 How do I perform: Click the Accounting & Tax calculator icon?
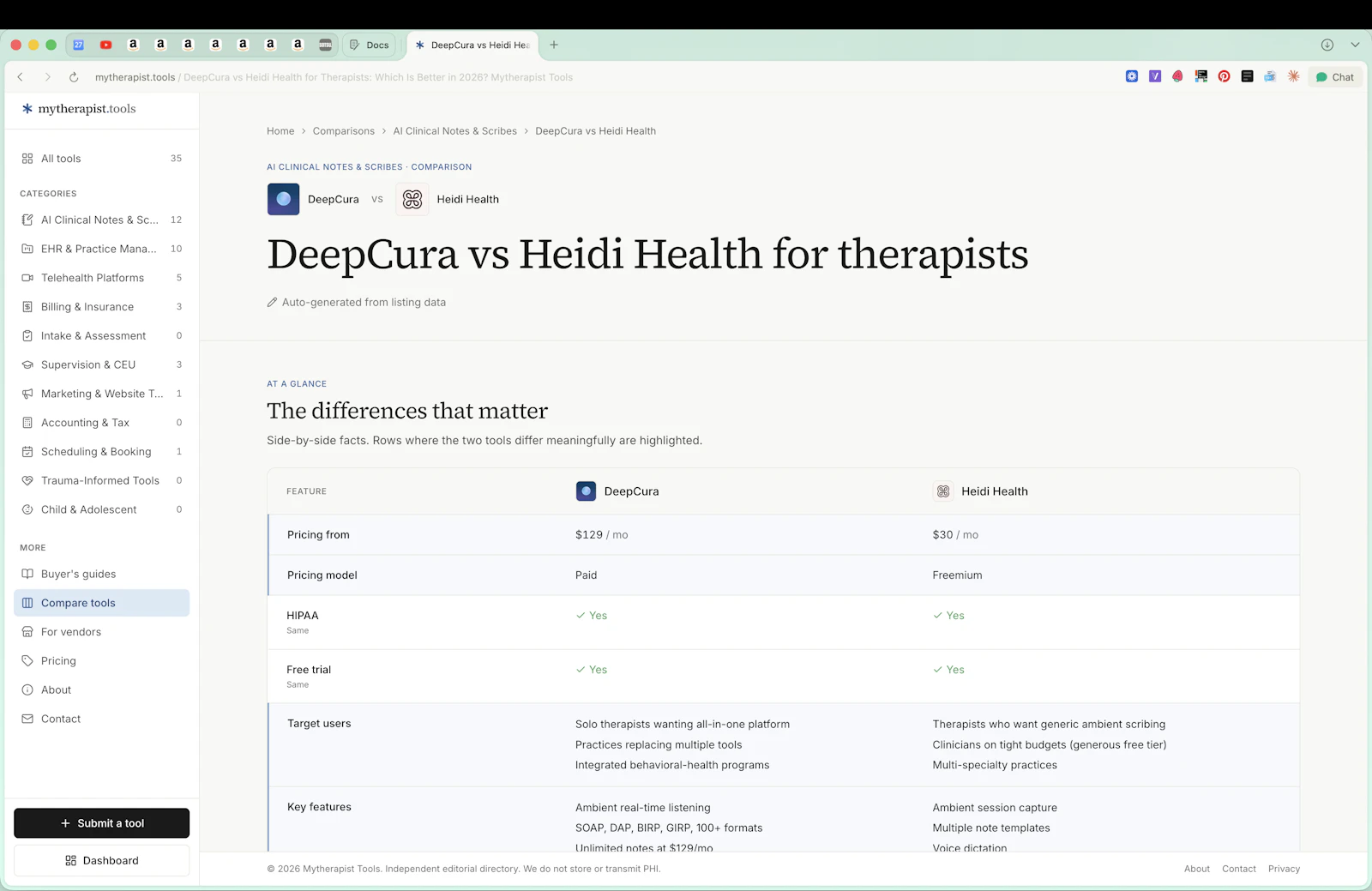point(27,423)
